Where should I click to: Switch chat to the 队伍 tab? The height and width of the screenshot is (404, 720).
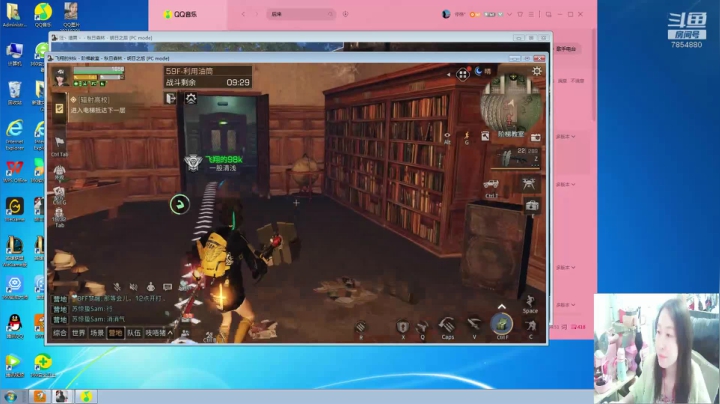[x=134, y=333]
